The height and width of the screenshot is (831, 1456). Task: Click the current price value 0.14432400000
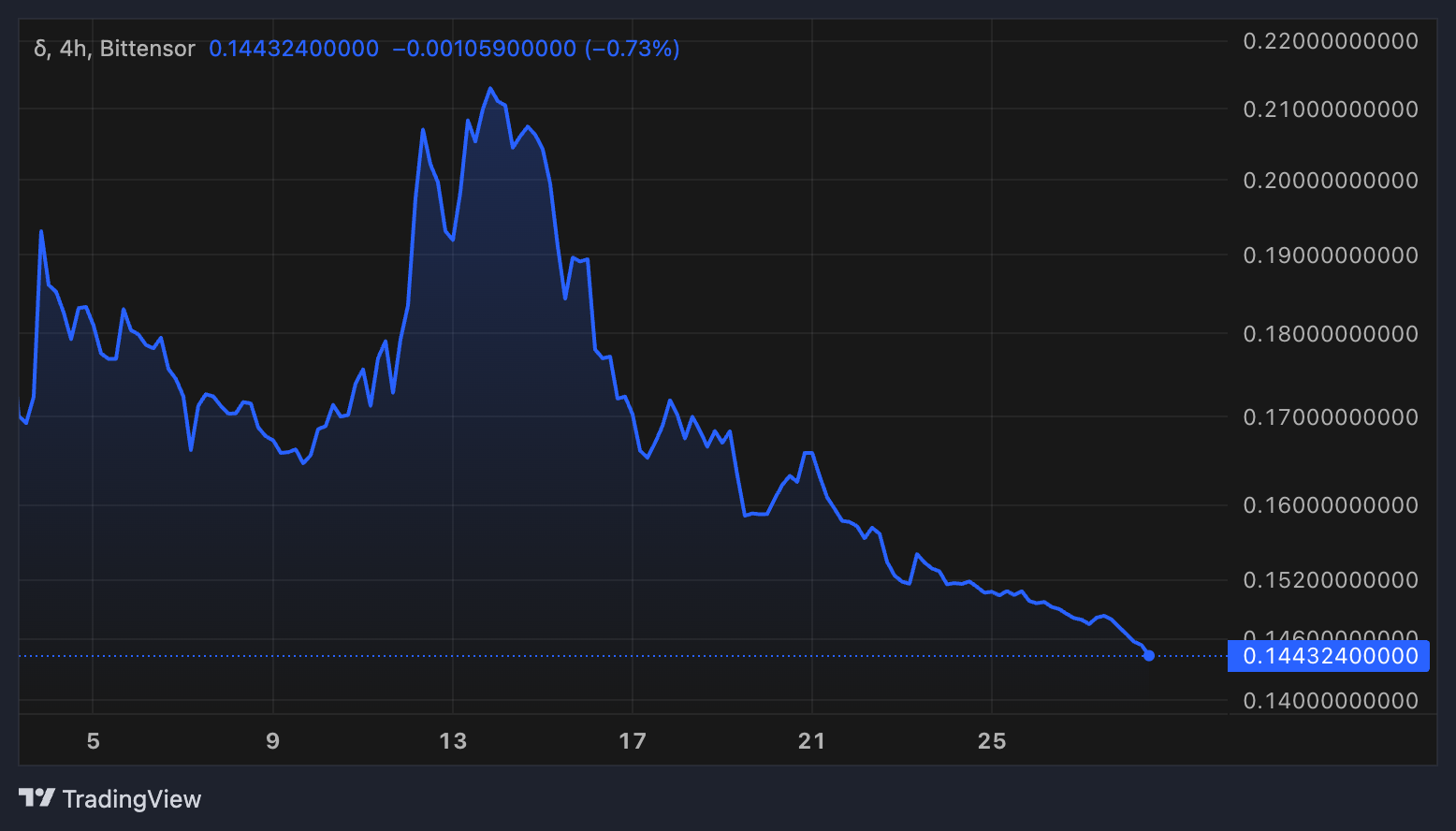pos(293,48)
